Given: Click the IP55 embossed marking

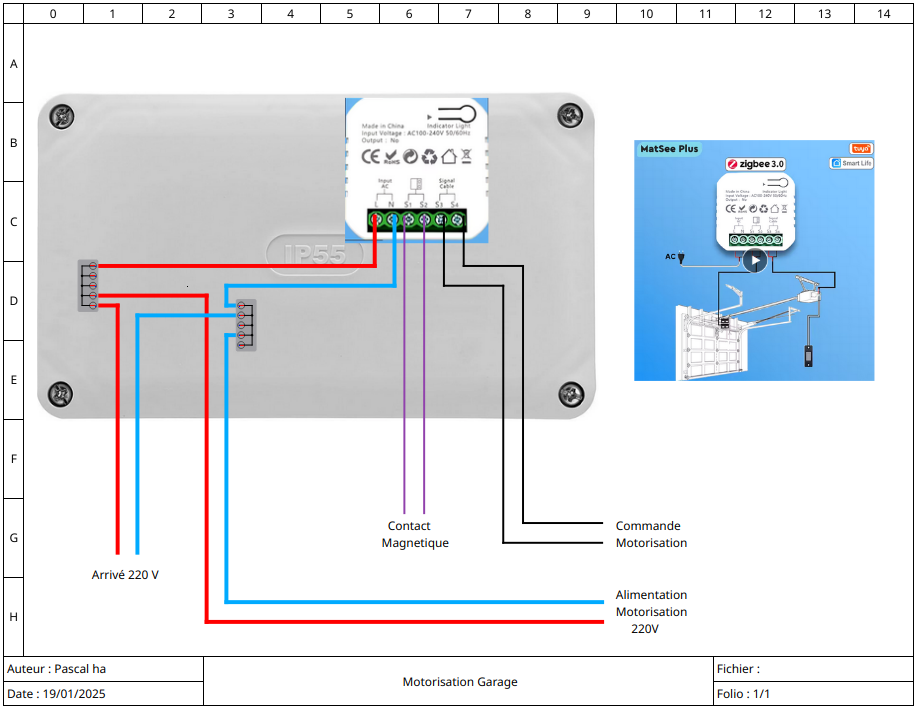Looking at the screenshot, I should [x=315, y=254].
